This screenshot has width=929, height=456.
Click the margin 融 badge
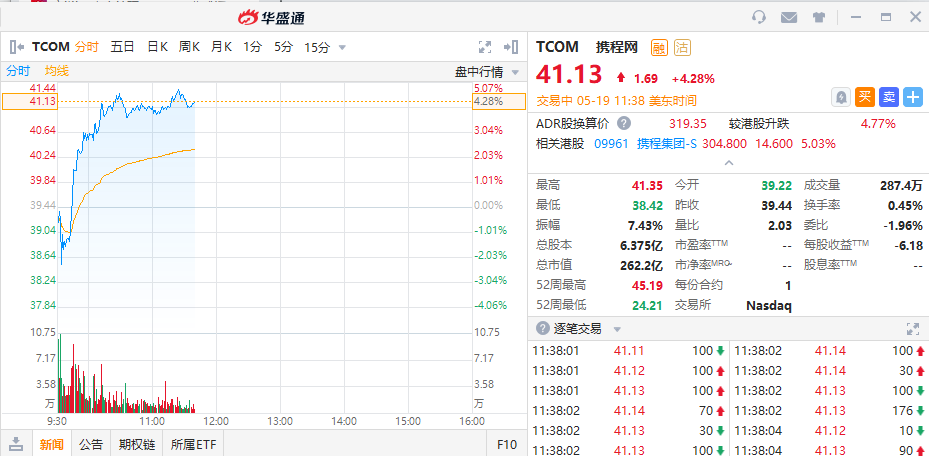(659, 47)
